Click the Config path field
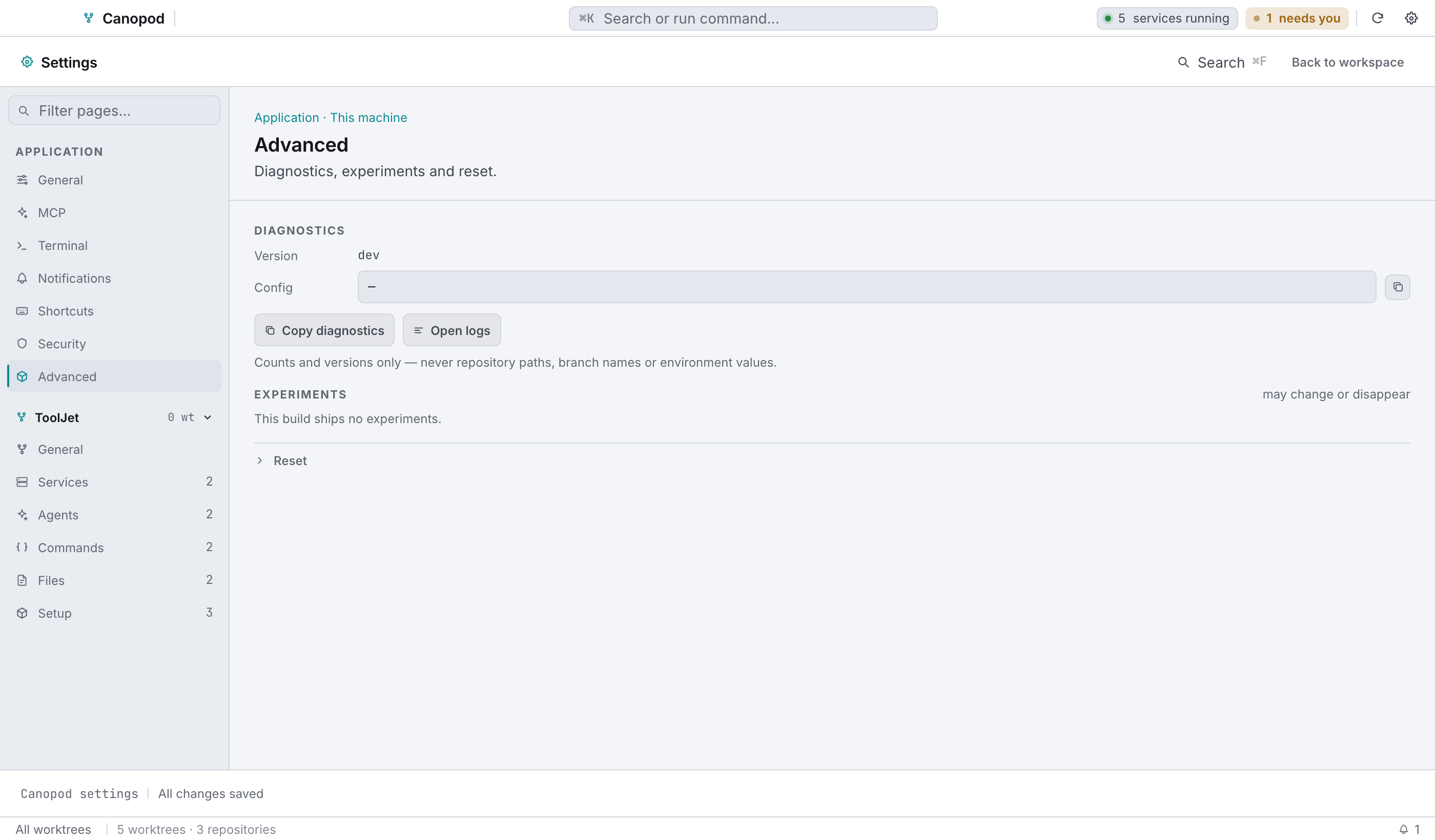The image size is (1435, 840). click(x=867, y=287)
